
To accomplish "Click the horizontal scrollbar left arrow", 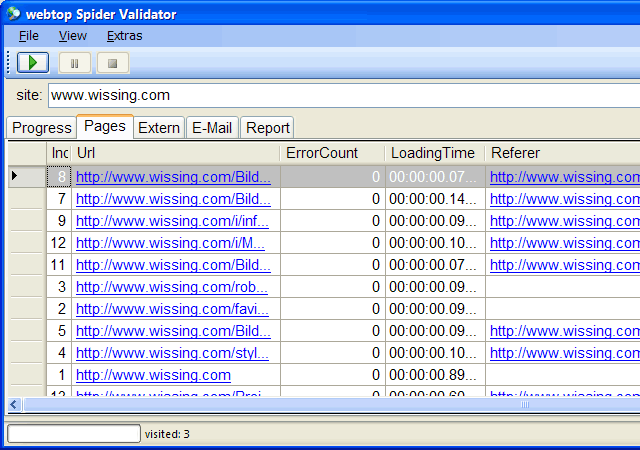I will (14, 405).
